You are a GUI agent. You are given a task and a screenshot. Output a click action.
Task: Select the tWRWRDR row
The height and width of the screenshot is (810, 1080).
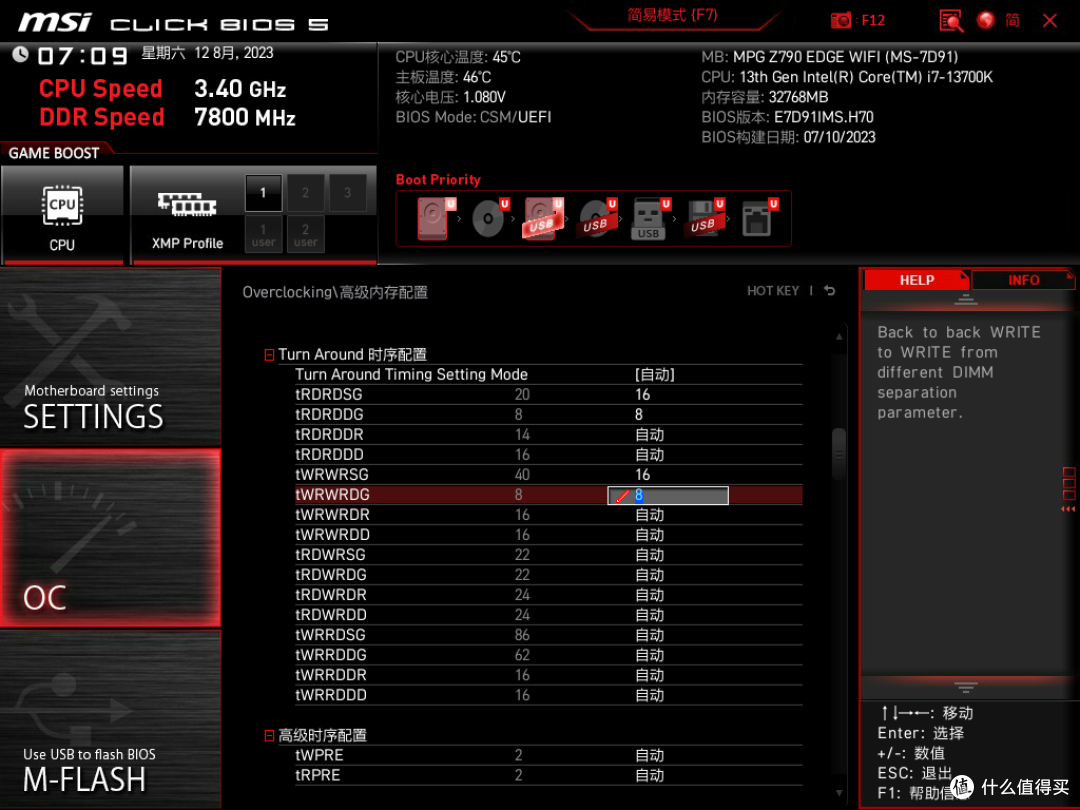pos(548,515)
